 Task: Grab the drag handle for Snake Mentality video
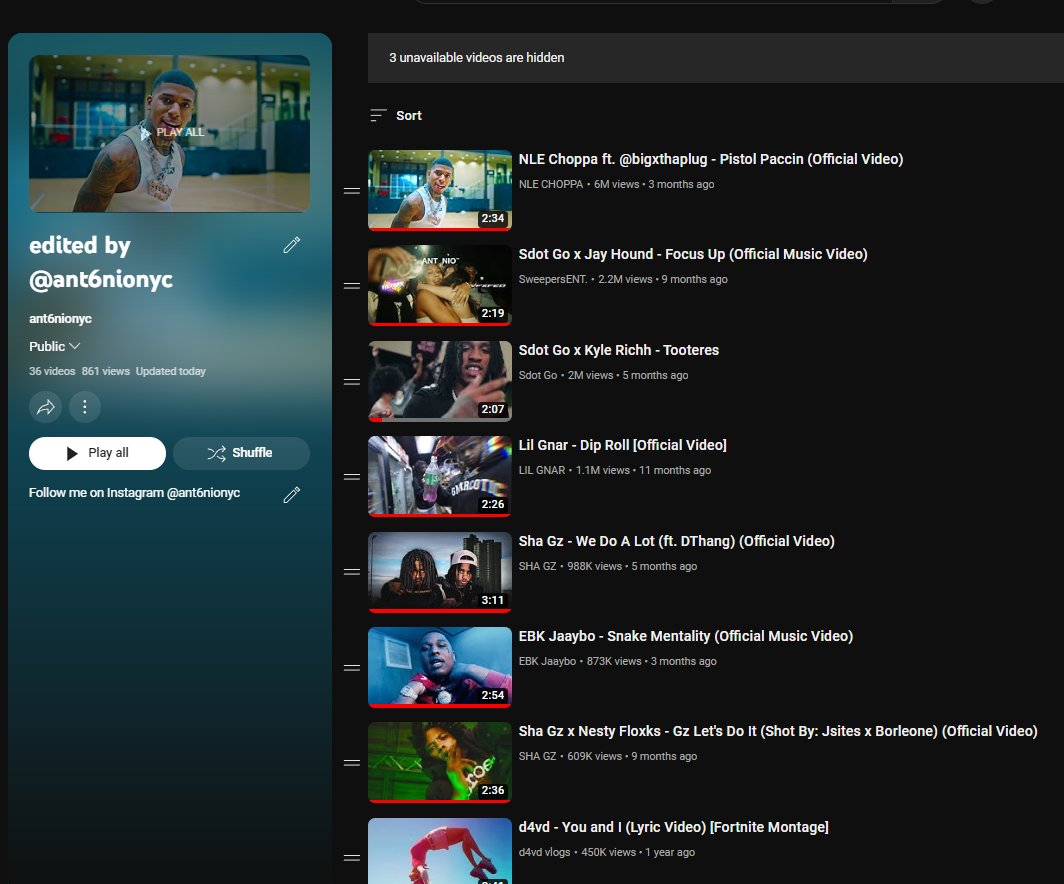352,668
